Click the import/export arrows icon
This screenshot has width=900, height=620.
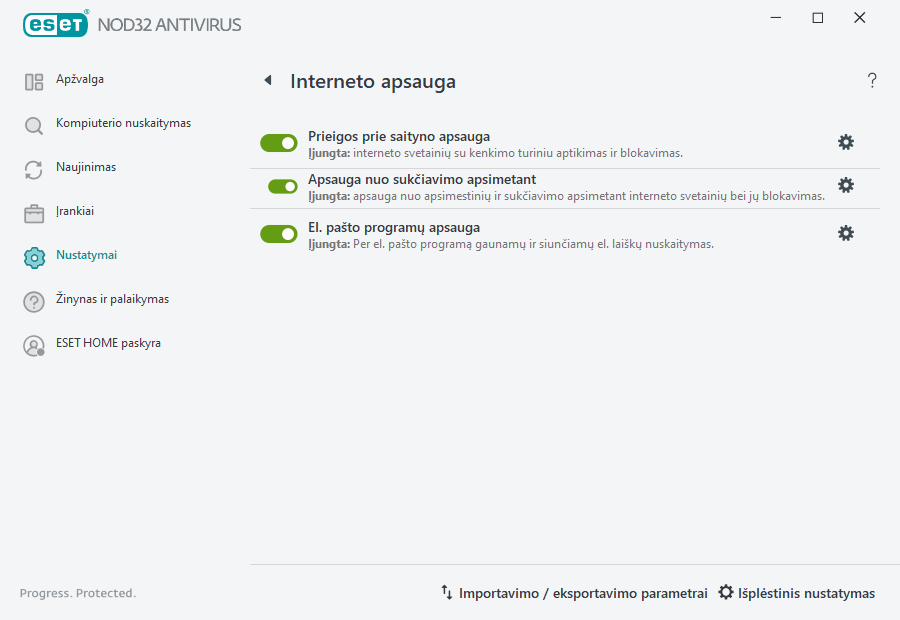(447, 592)
